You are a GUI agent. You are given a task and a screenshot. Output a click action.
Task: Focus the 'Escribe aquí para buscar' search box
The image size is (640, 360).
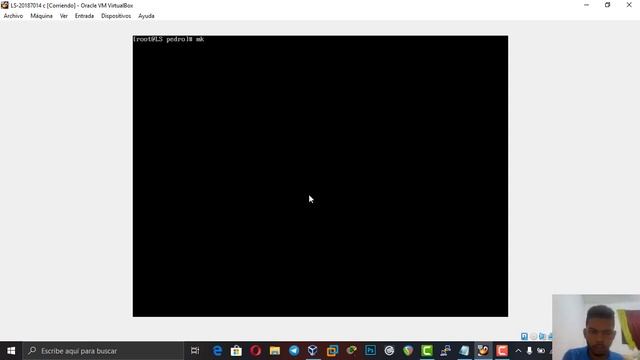coord(103,351)
